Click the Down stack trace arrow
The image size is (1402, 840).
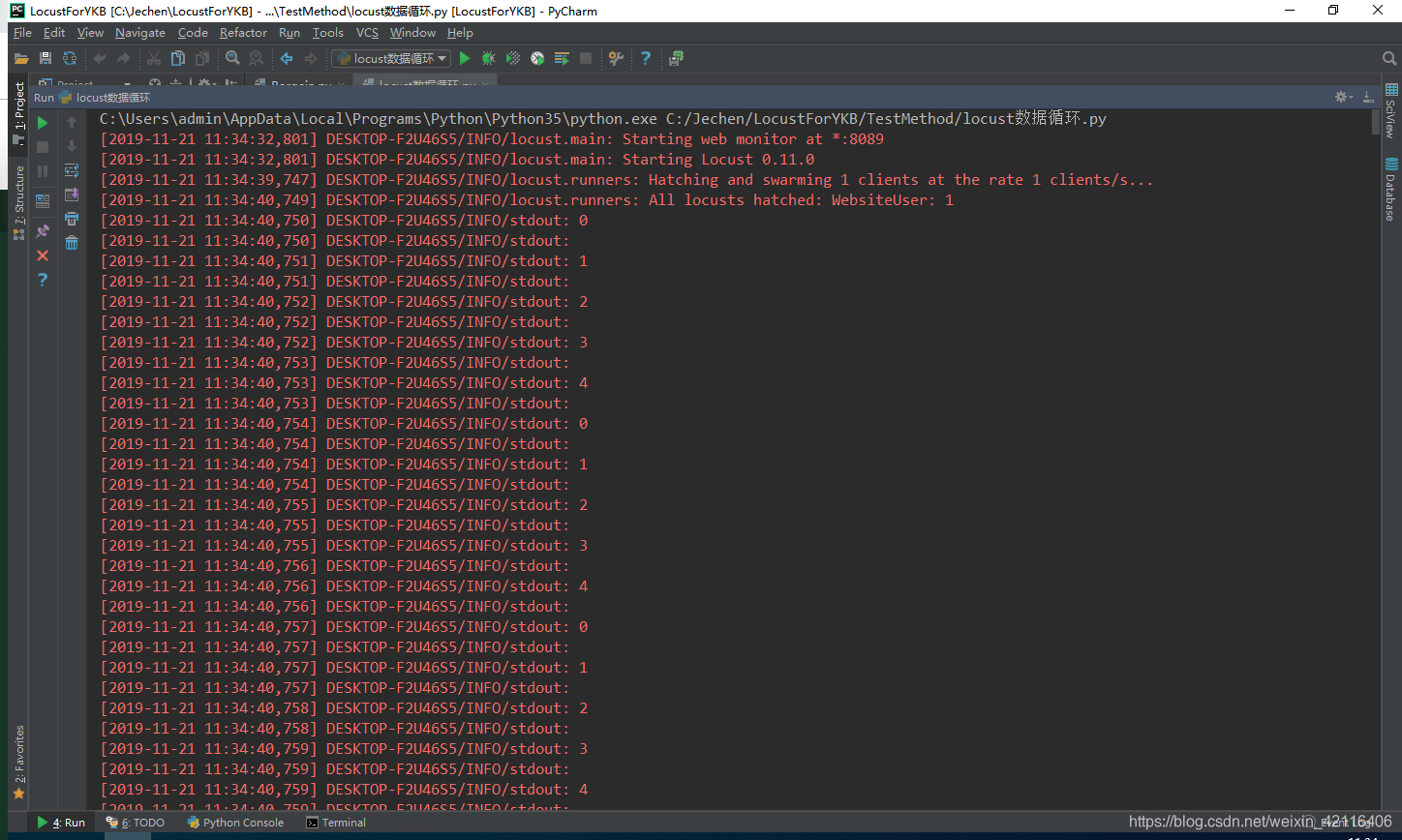point(72,147)
